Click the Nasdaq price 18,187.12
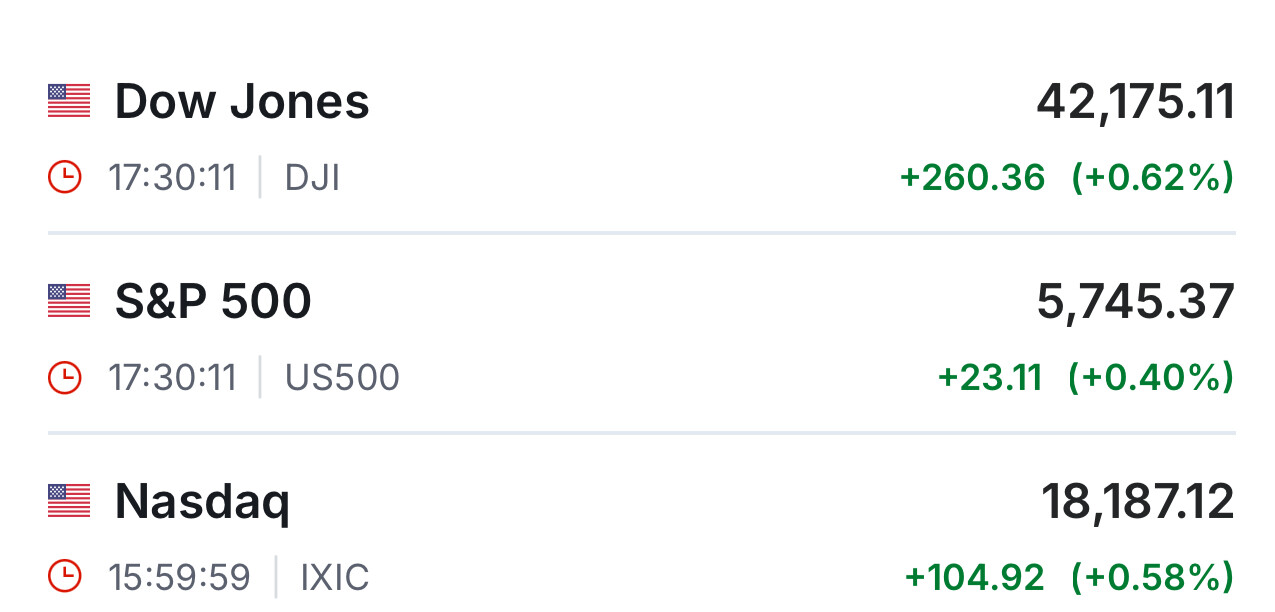The height and width of the screenshot is (612, 1275). [1138, 502]
